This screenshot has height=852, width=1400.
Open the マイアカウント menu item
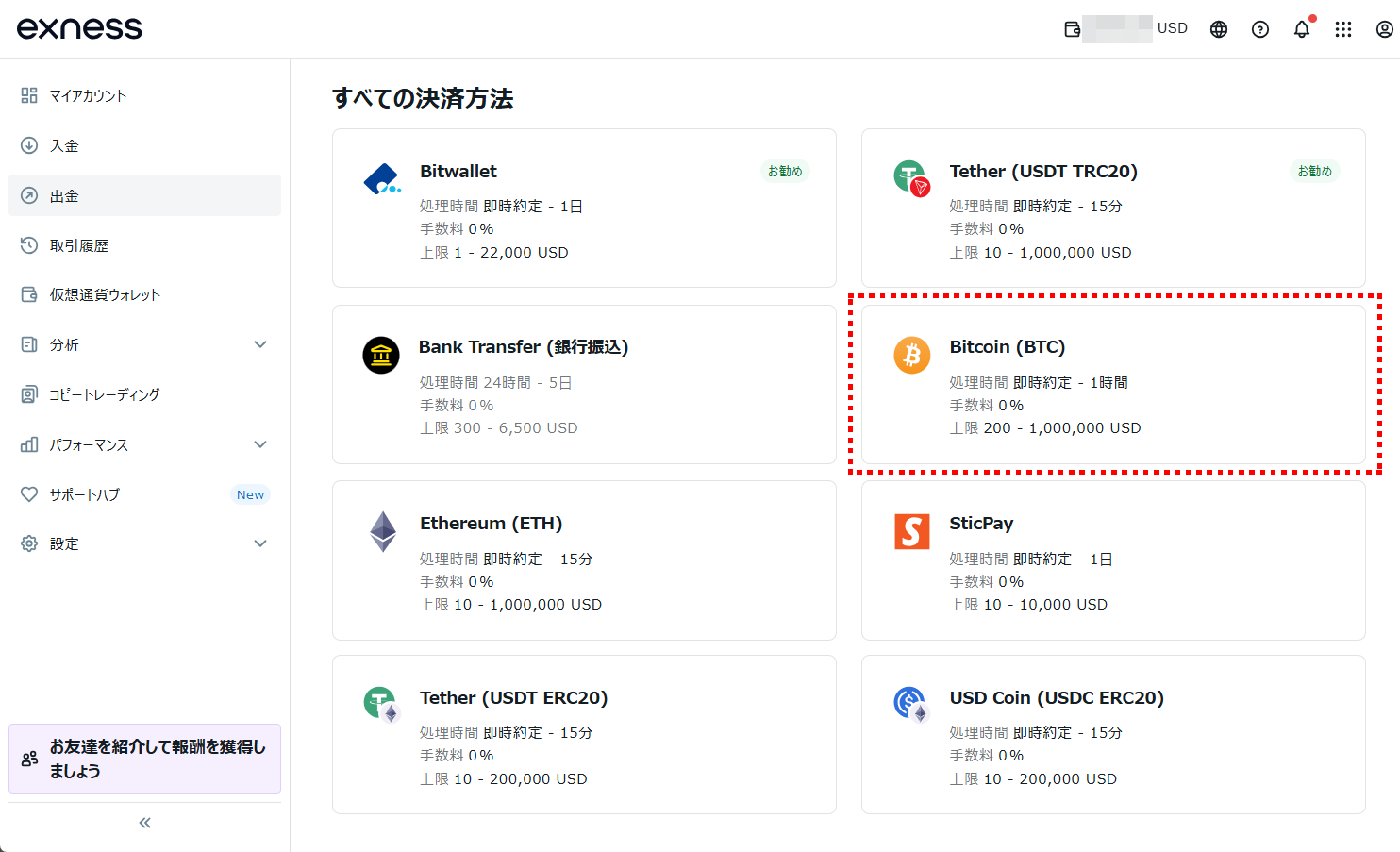click(x=143, y=95)
